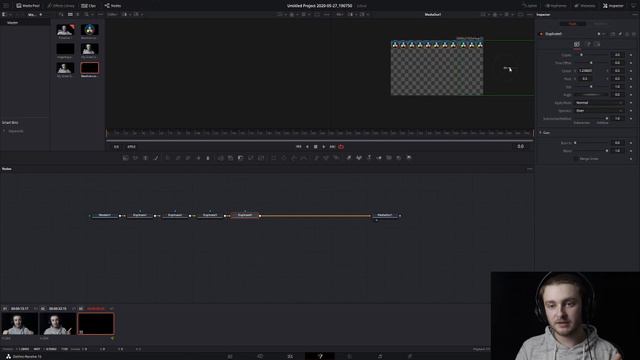Jump to the first frame
Image resolution: width=640 pixels, height=360 pixels.
(298, 147)
